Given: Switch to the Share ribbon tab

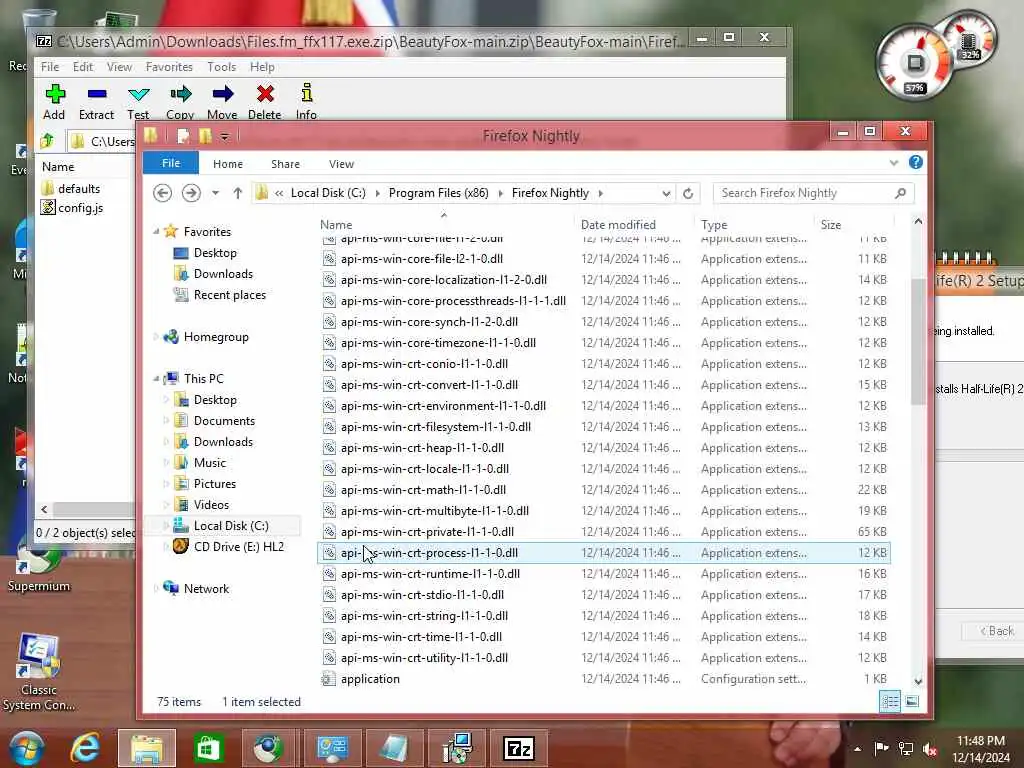Looking at the screenshot, I should tap(285, 164).
